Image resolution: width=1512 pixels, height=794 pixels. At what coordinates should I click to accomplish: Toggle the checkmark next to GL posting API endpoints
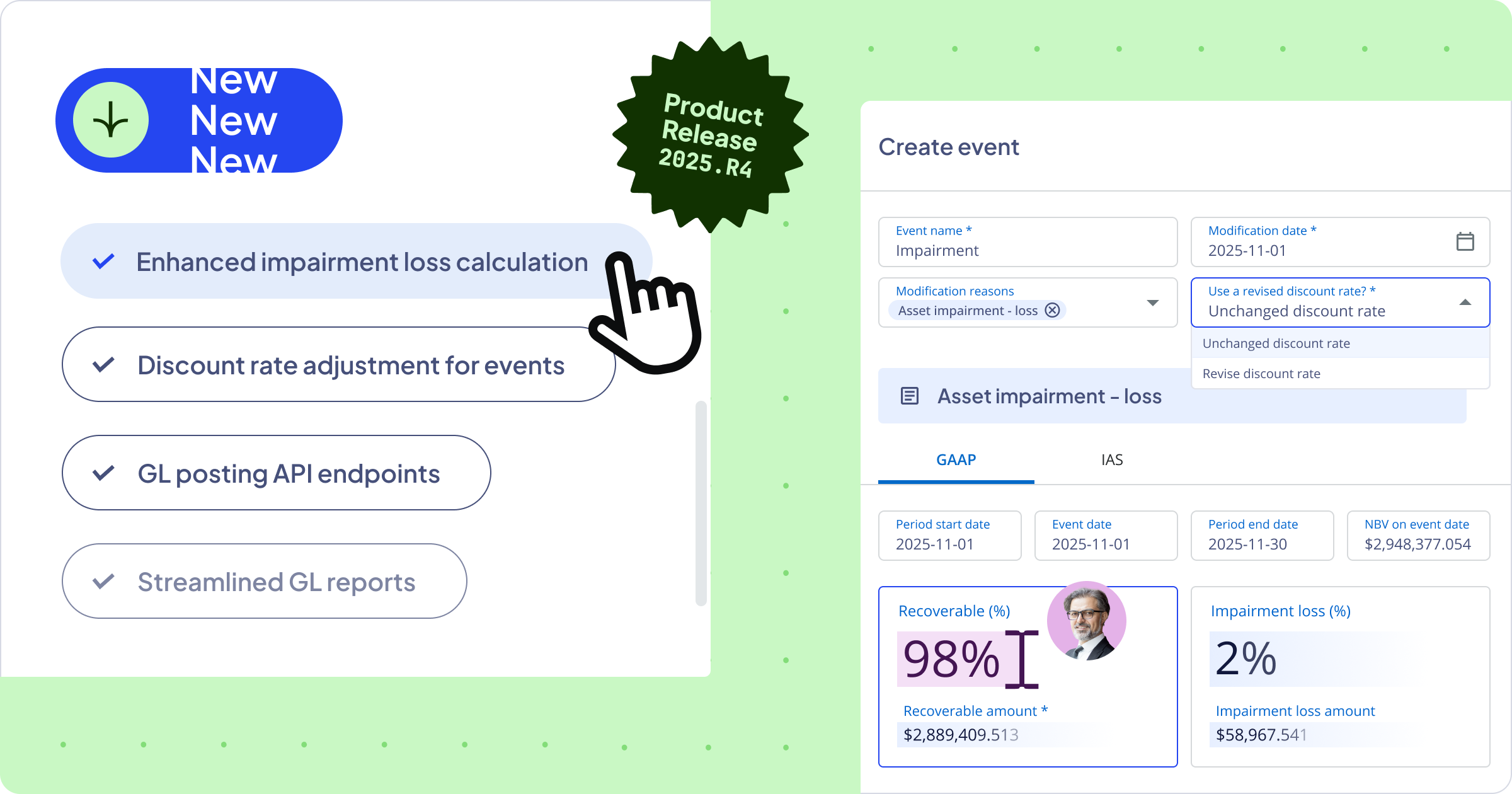coord(105,473)
